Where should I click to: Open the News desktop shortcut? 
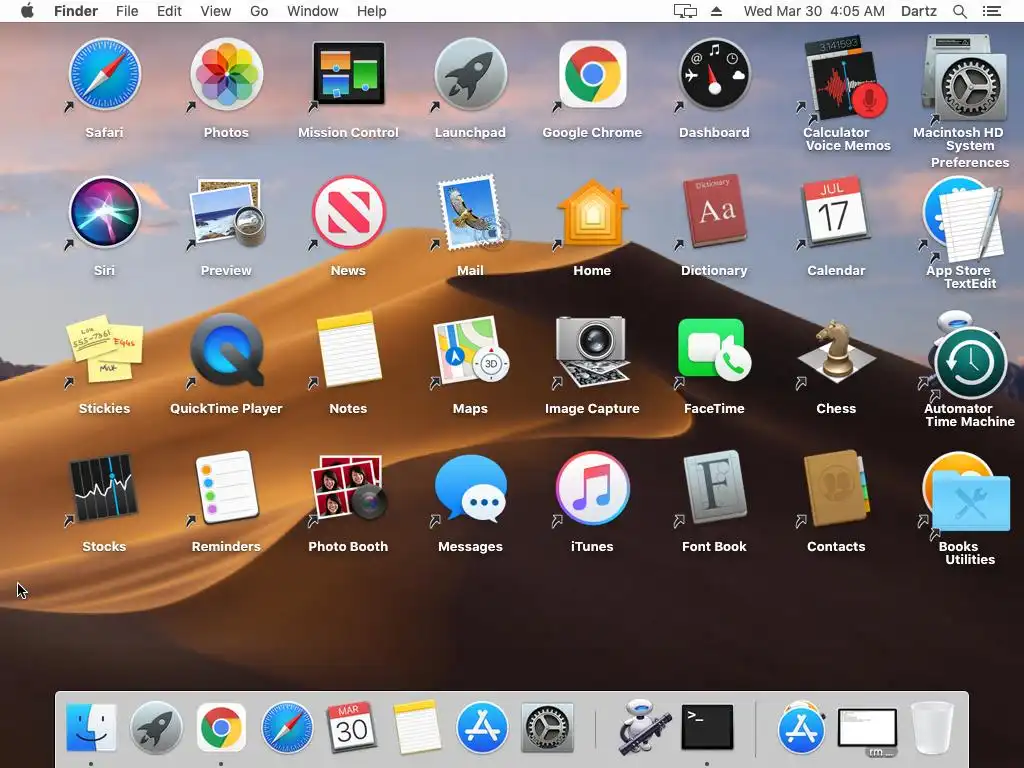pos(349,212)
